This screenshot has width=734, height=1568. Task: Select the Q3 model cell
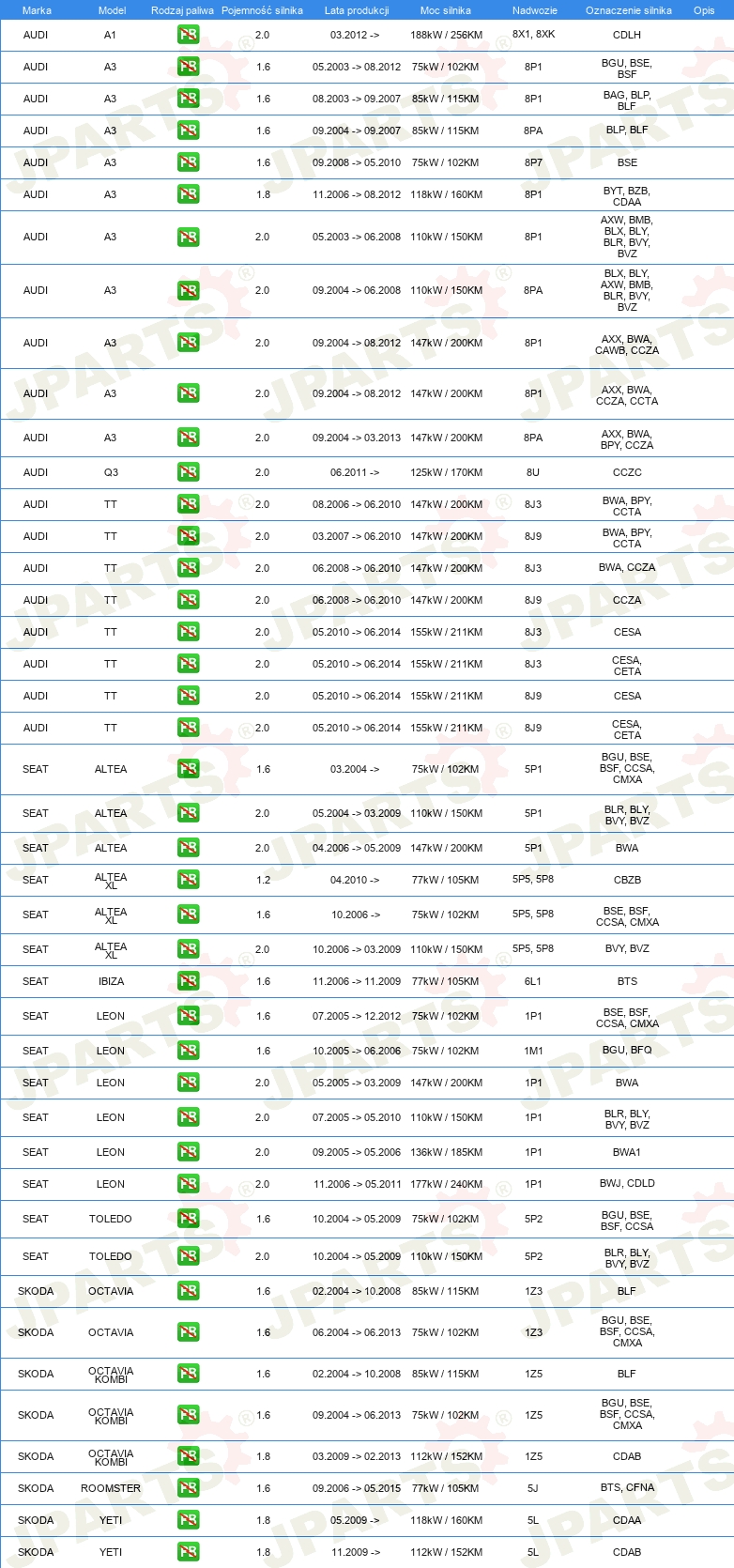pos(111,472)
